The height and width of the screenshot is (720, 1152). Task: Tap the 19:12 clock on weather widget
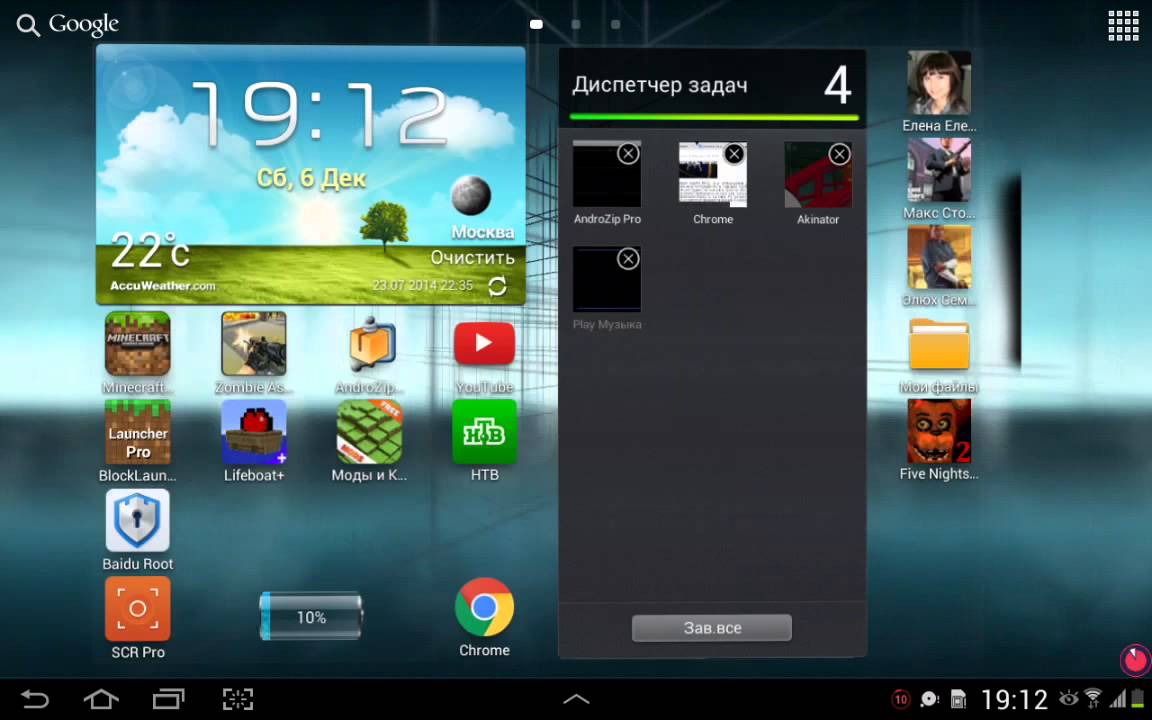318,114
